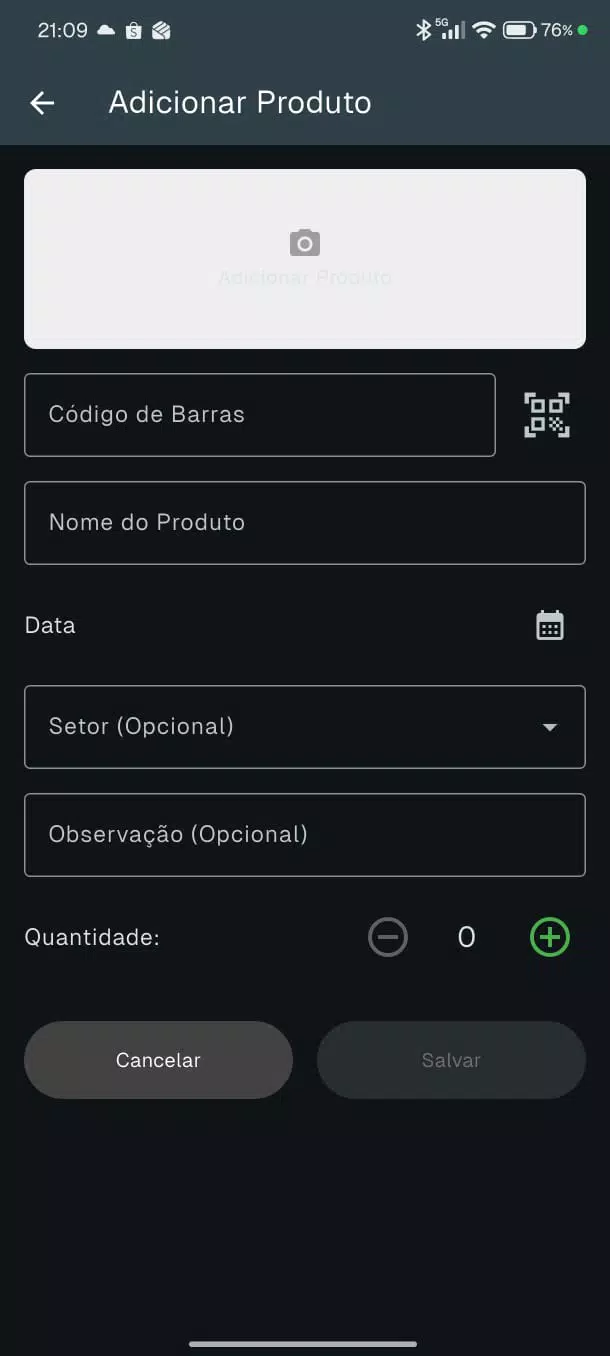Tap the back arrow icon
Viewport: 610px width, 1356px height.
[x=42, y=102]
